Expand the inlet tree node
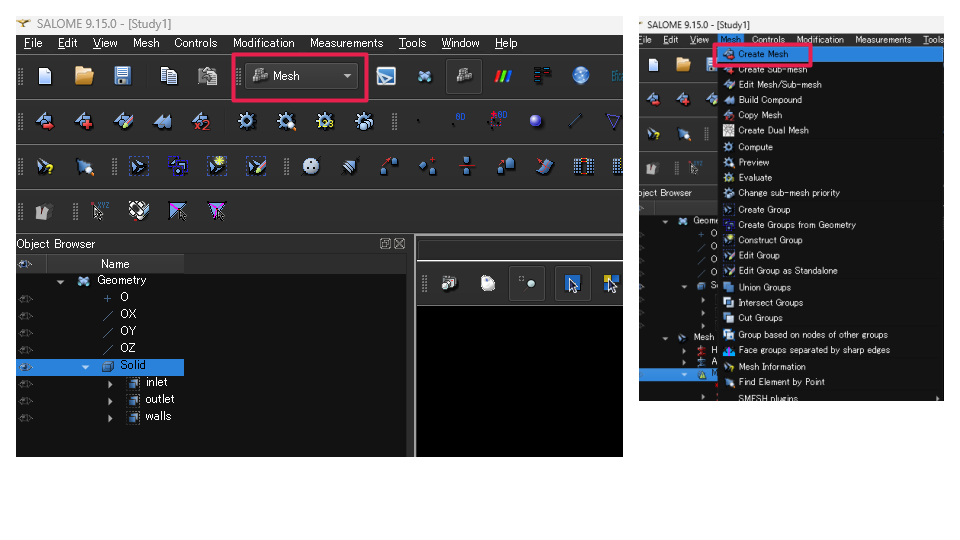 [111, 384]
